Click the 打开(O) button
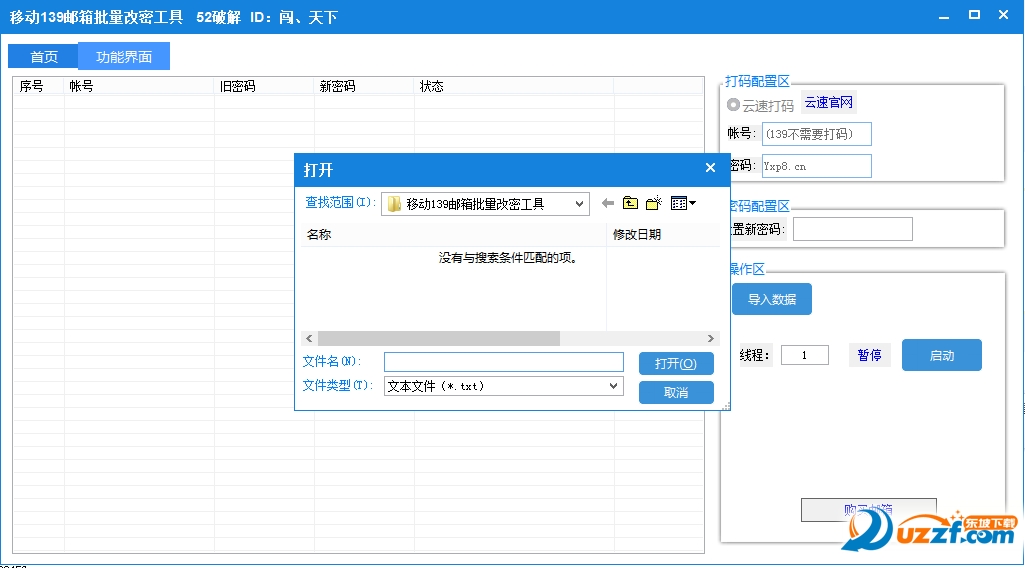This screenshot has width=1025, height=568. (x=676, y=363)
